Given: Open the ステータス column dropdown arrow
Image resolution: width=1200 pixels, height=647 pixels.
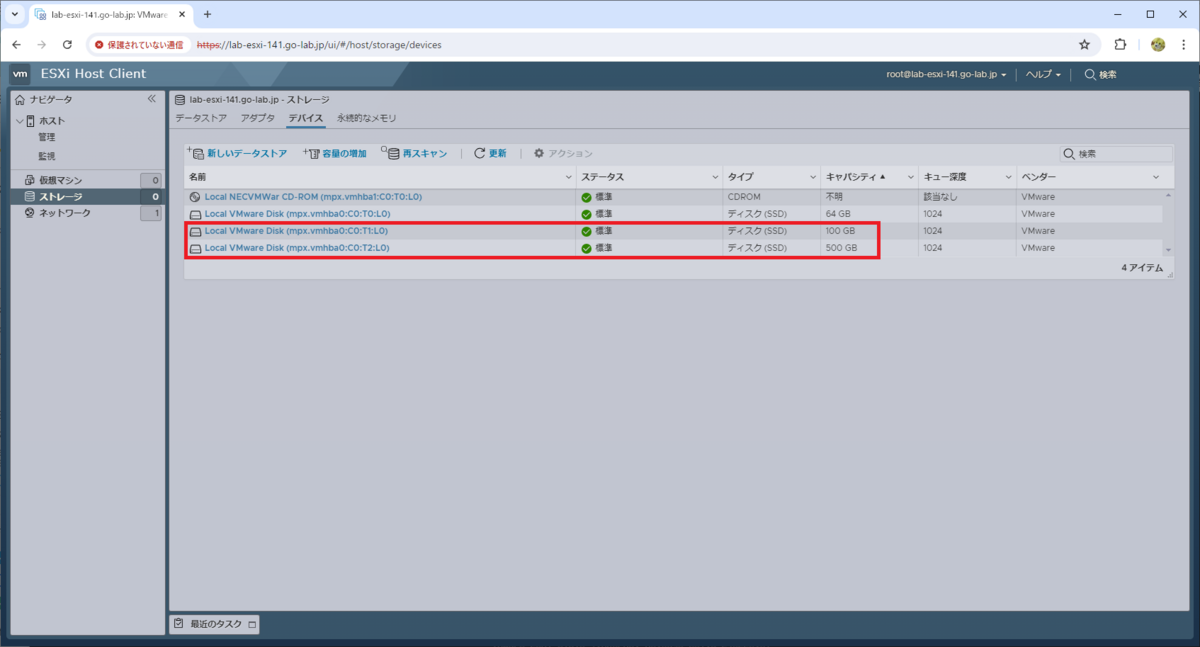Looking at the screenshot, I should click(715, 177).
